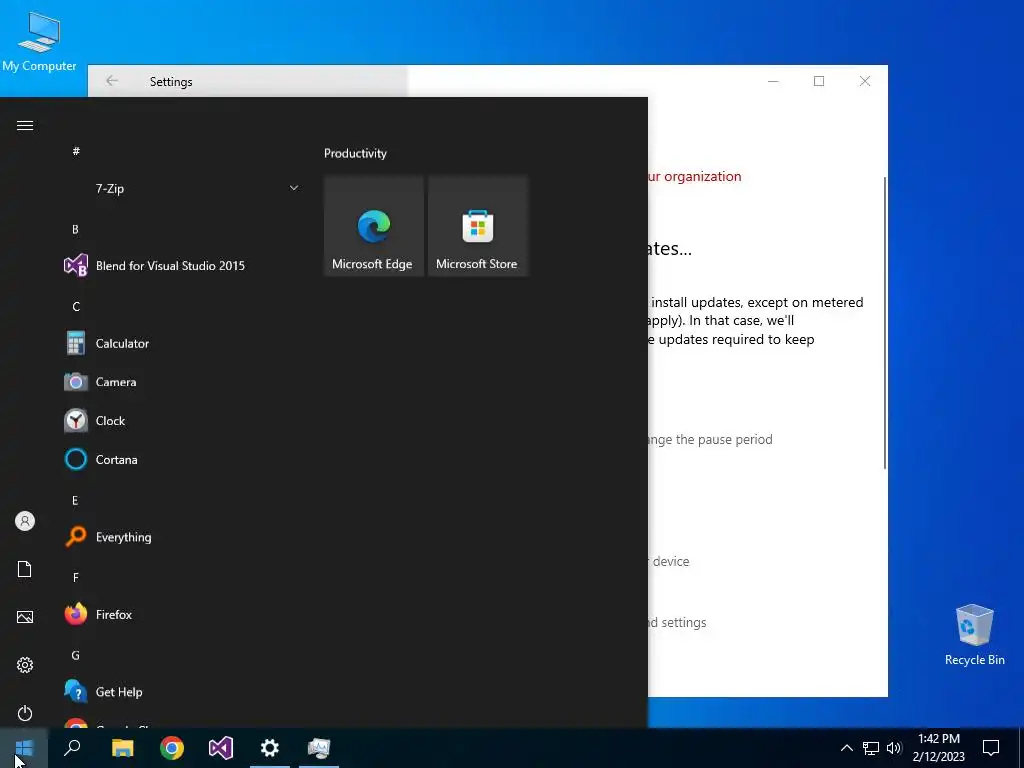Open the volume speaker tray icon
1024x768 pixels.
894,748
